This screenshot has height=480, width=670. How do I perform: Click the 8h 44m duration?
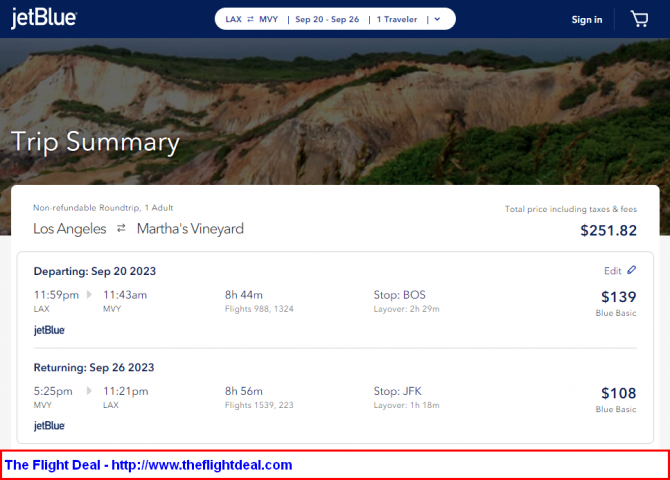pyautogui.click(x=244, y=295)
